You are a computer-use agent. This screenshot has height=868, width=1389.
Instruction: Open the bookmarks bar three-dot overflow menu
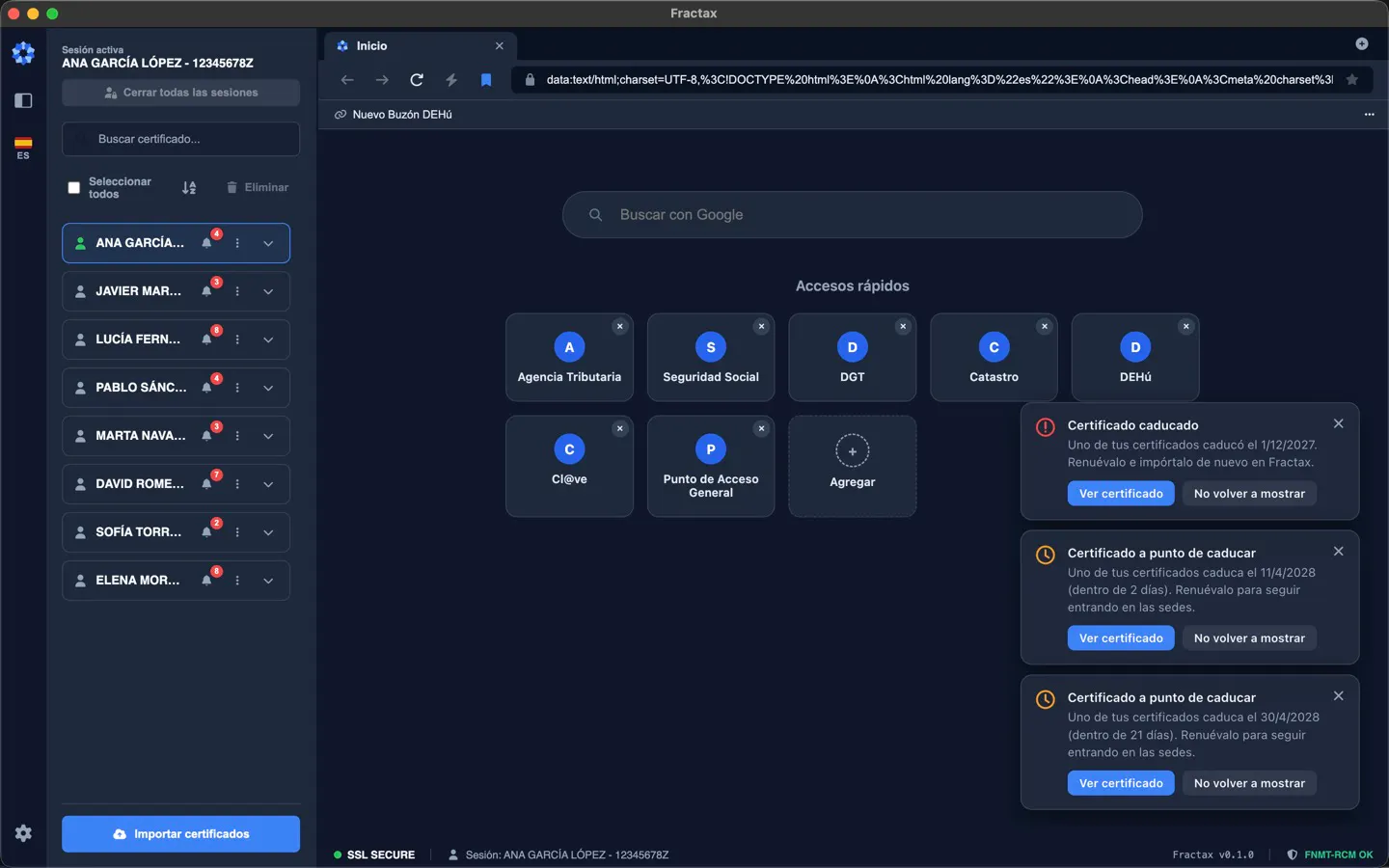tap(1369, 114)
